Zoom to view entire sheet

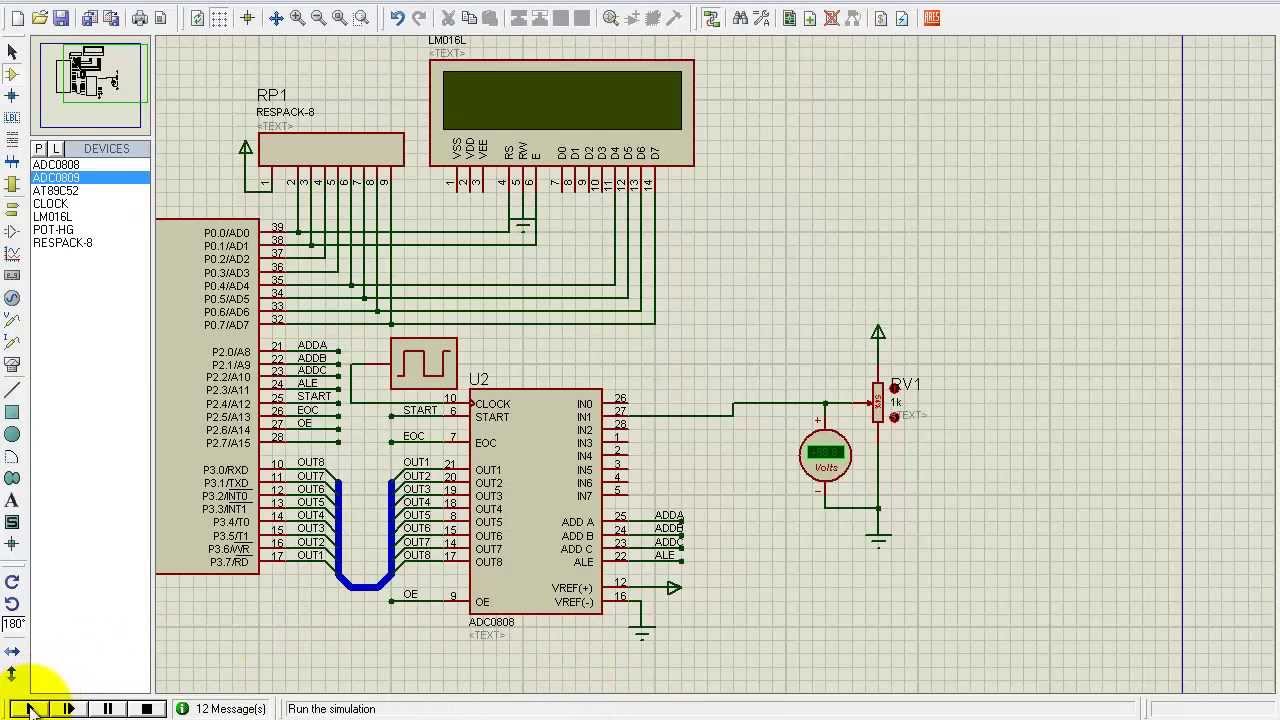pyautogui.click(x=339, y=18)
